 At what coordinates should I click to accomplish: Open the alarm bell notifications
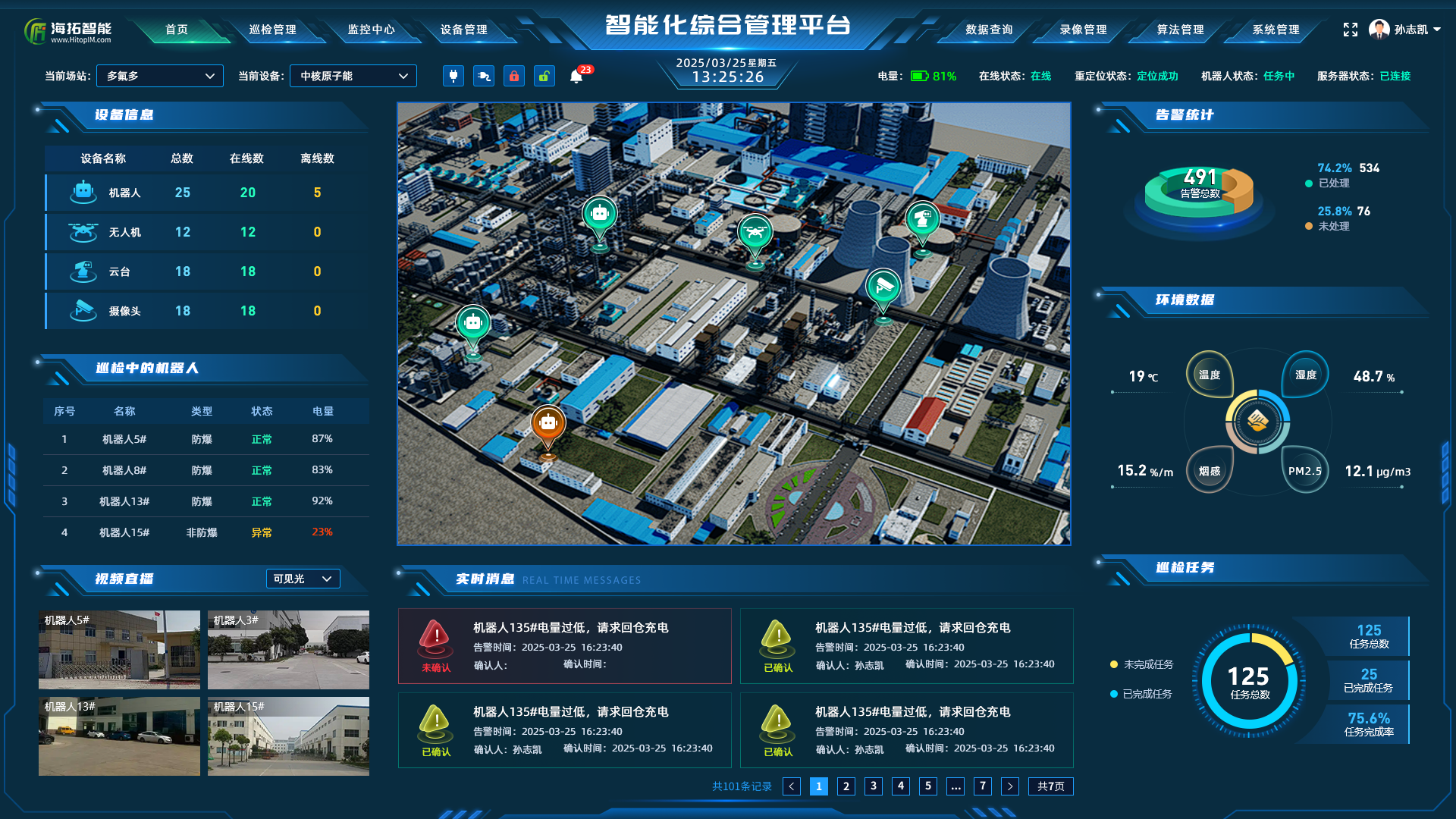[576, 76]
